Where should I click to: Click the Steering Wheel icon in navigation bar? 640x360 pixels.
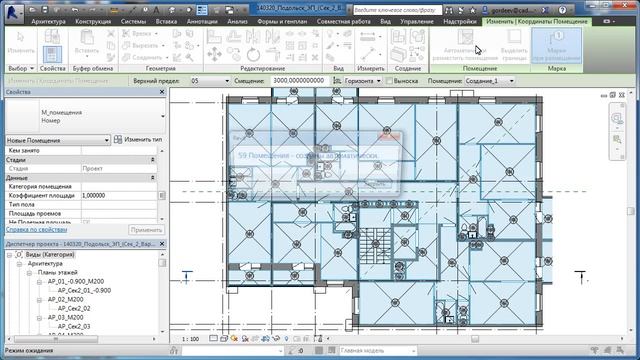(616, 118)
